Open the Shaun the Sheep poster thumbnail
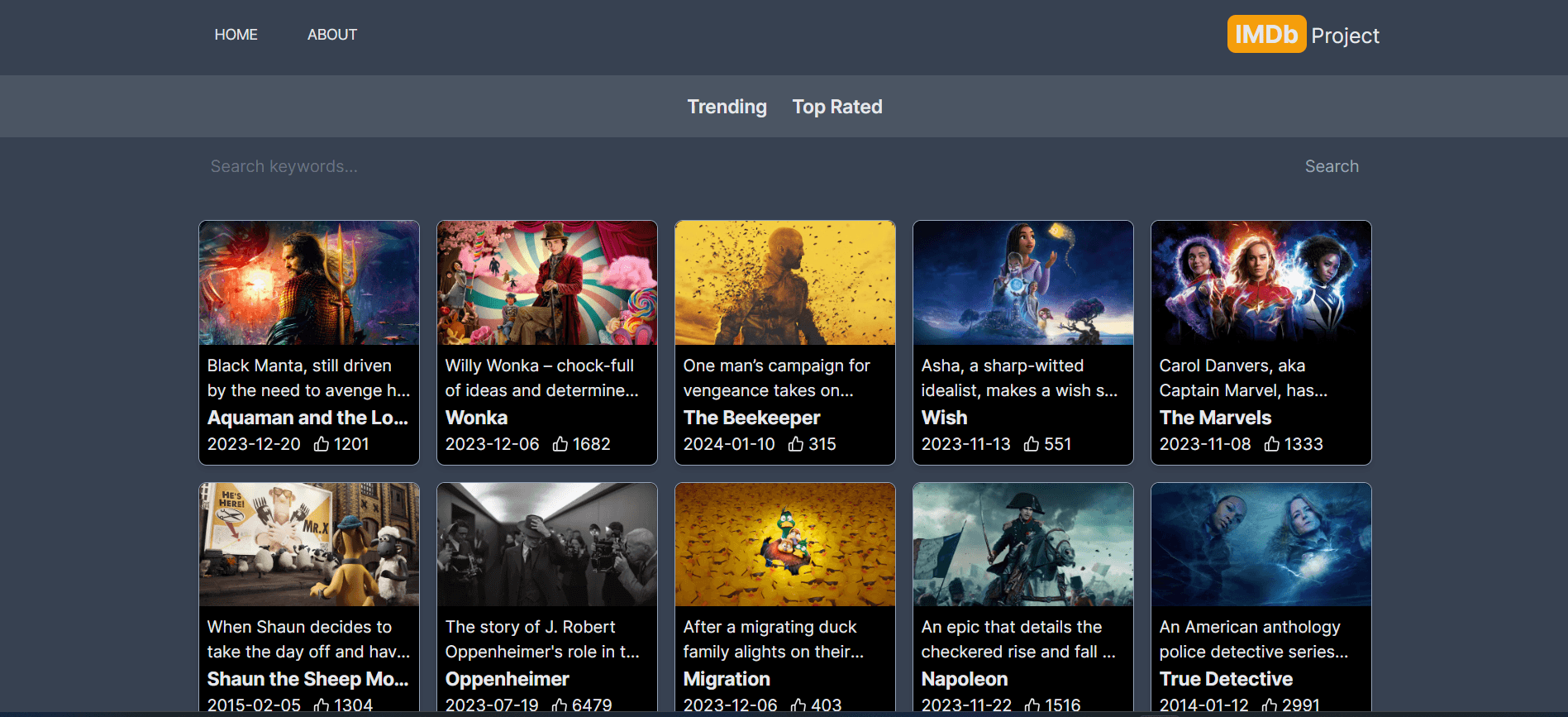 (x=309, y=545)
